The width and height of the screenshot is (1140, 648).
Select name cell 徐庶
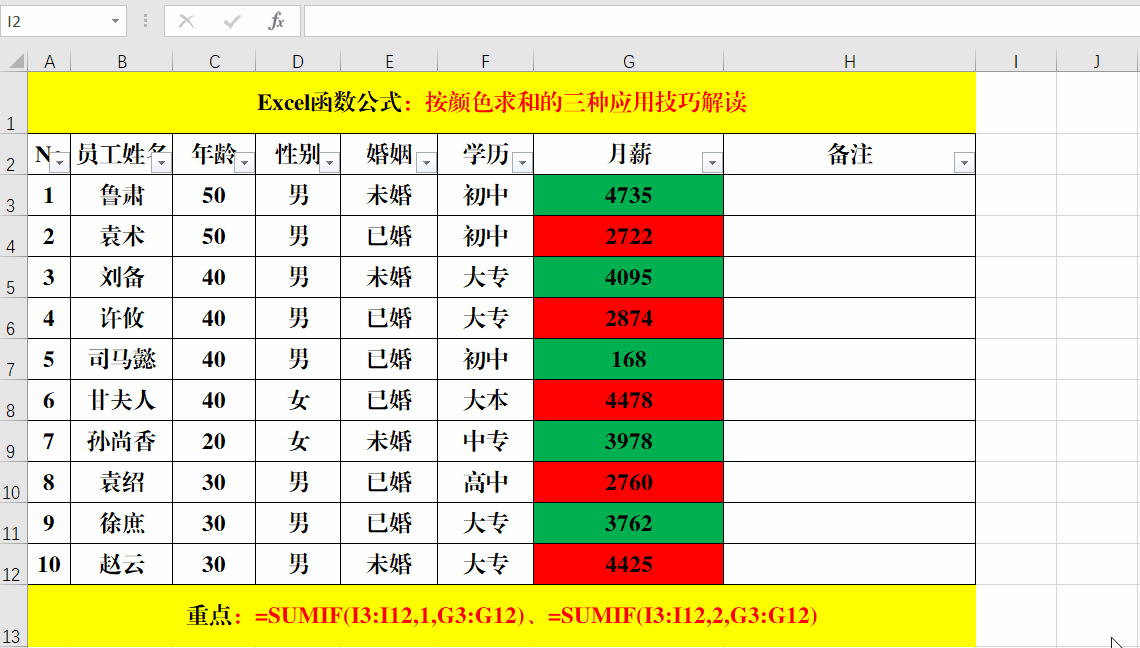(121, 523)
